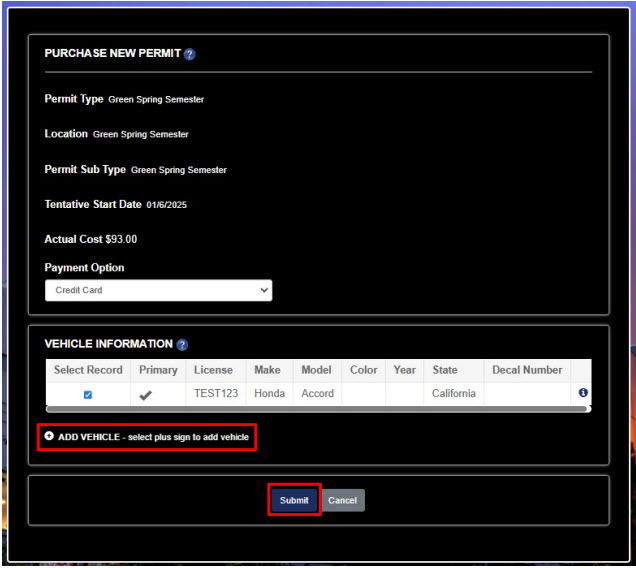Click the State column header
The width and height of the screenshot is (636, 568).
(445, 370)
